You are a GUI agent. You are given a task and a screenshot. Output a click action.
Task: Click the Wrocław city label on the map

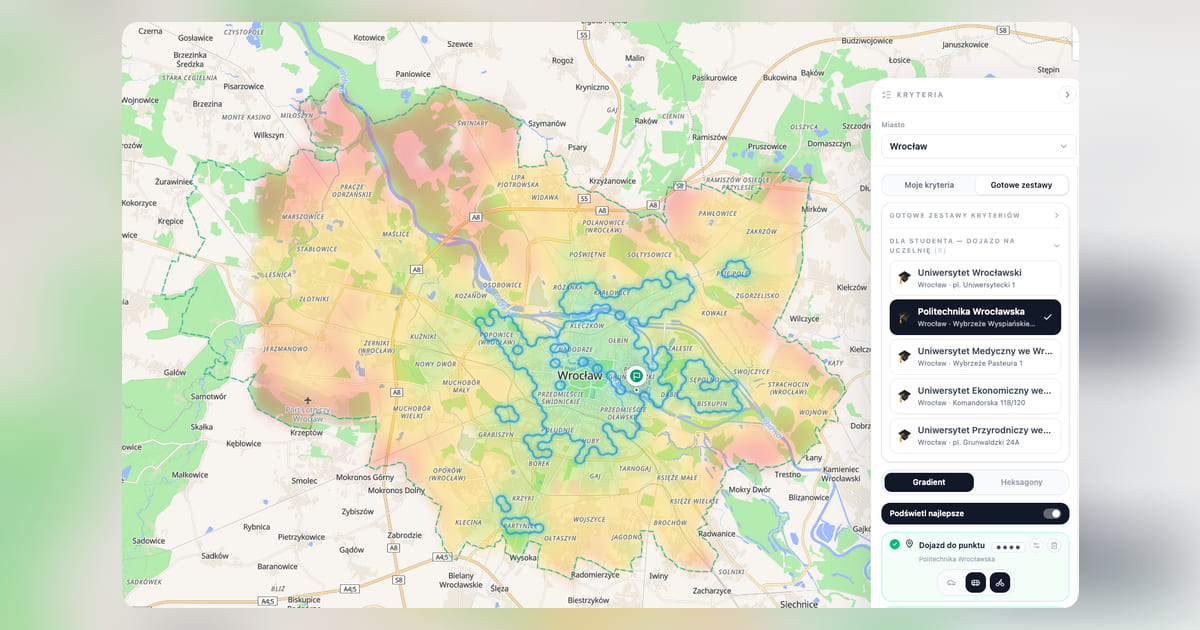580,376
